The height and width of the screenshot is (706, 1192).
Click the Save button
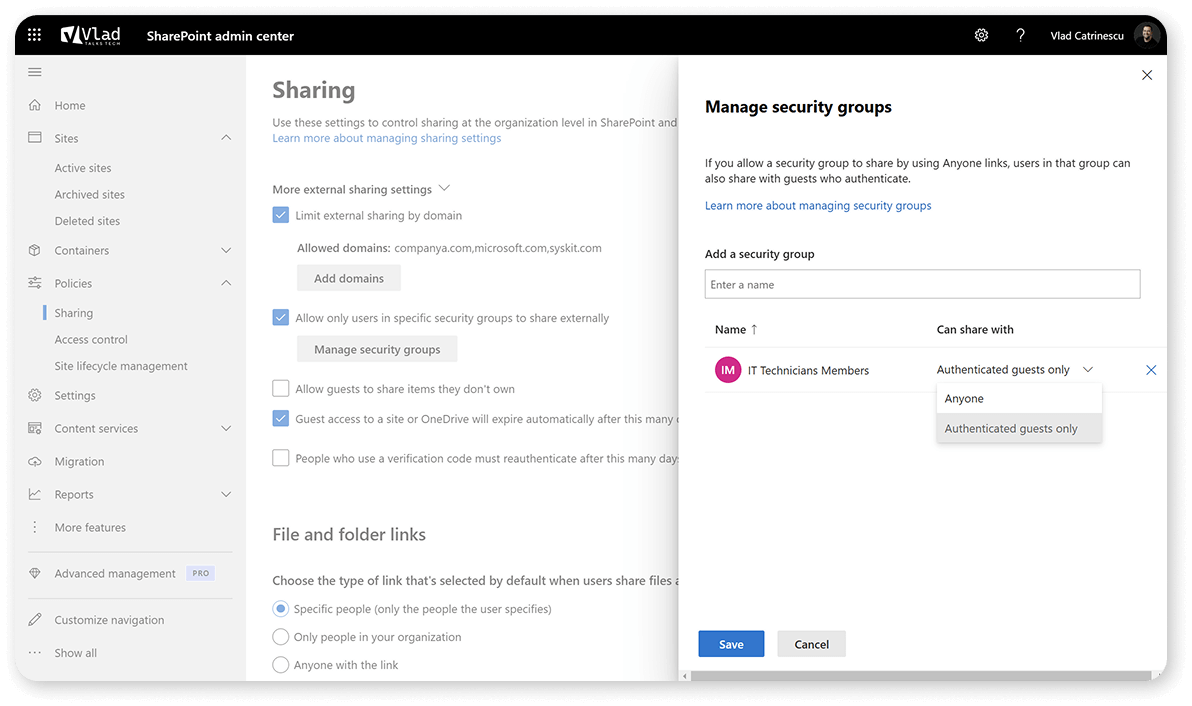pyautogui.click(x=731, y=644)
